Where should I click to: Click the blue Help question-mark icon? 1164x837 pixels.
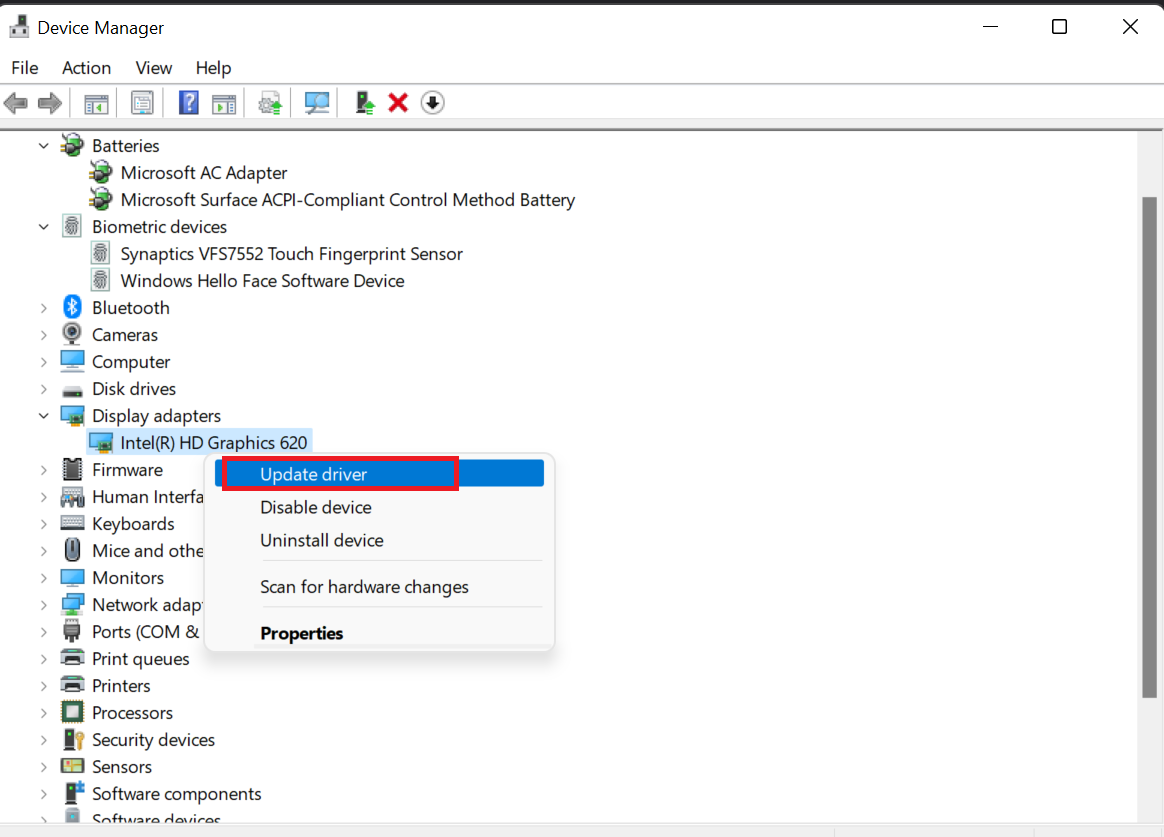[189, 102]
